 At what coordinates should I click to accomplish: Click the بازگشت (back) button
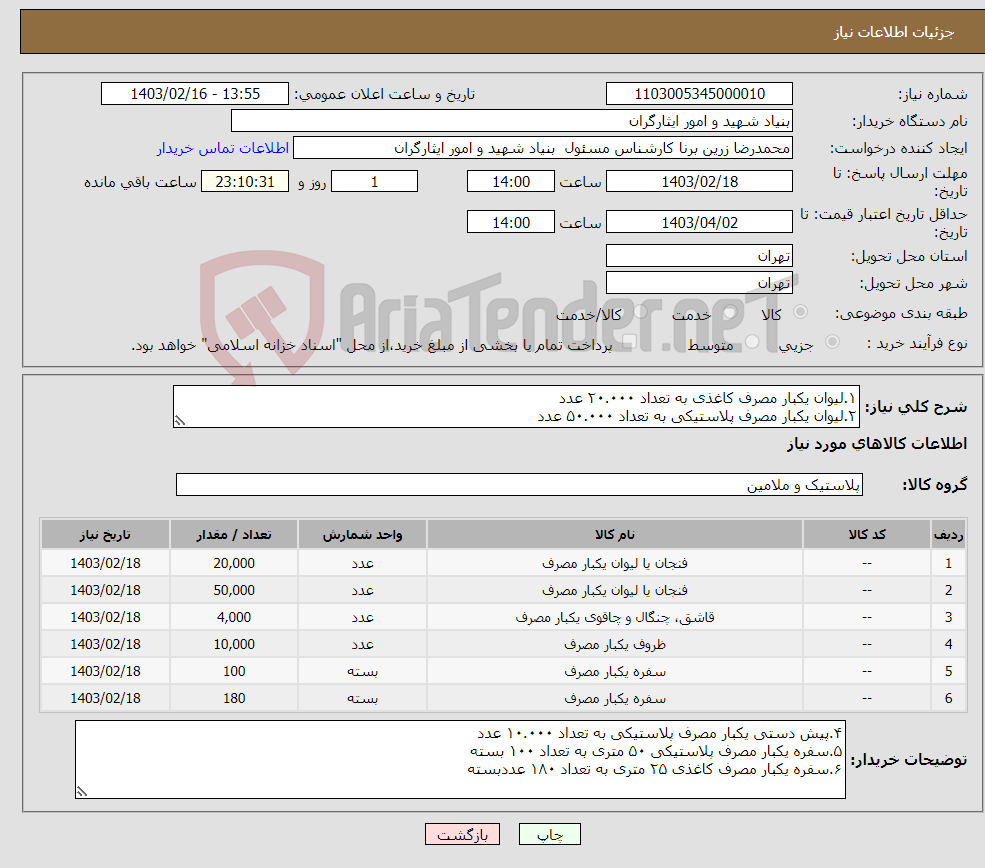pos(462,834)
